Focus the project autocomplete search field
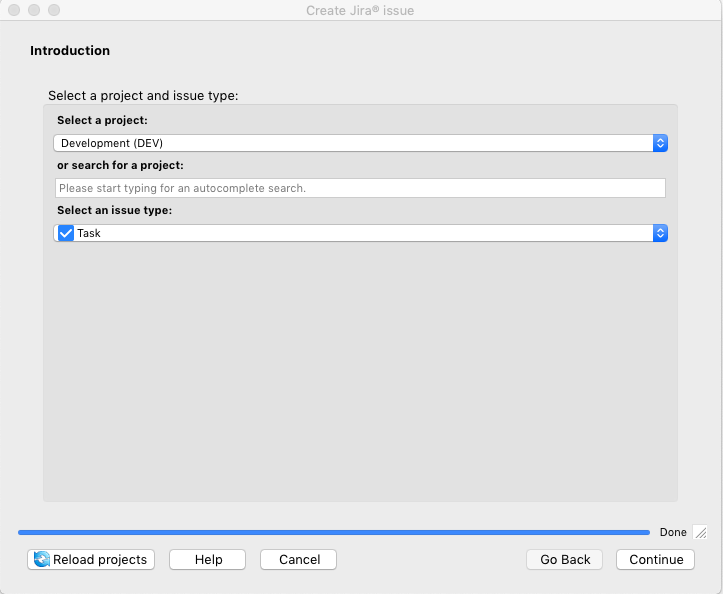 click(x=360, y=188)
